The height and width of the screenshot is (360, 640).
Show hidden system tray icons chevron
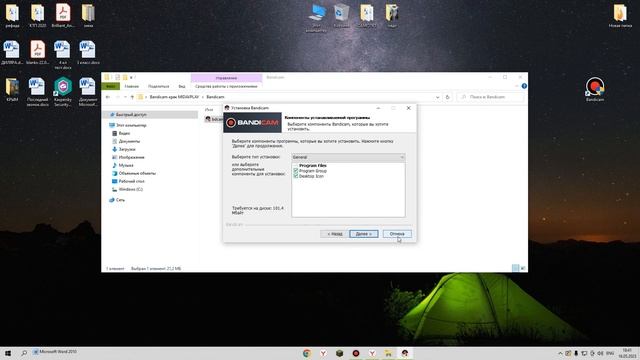[560, 353]
